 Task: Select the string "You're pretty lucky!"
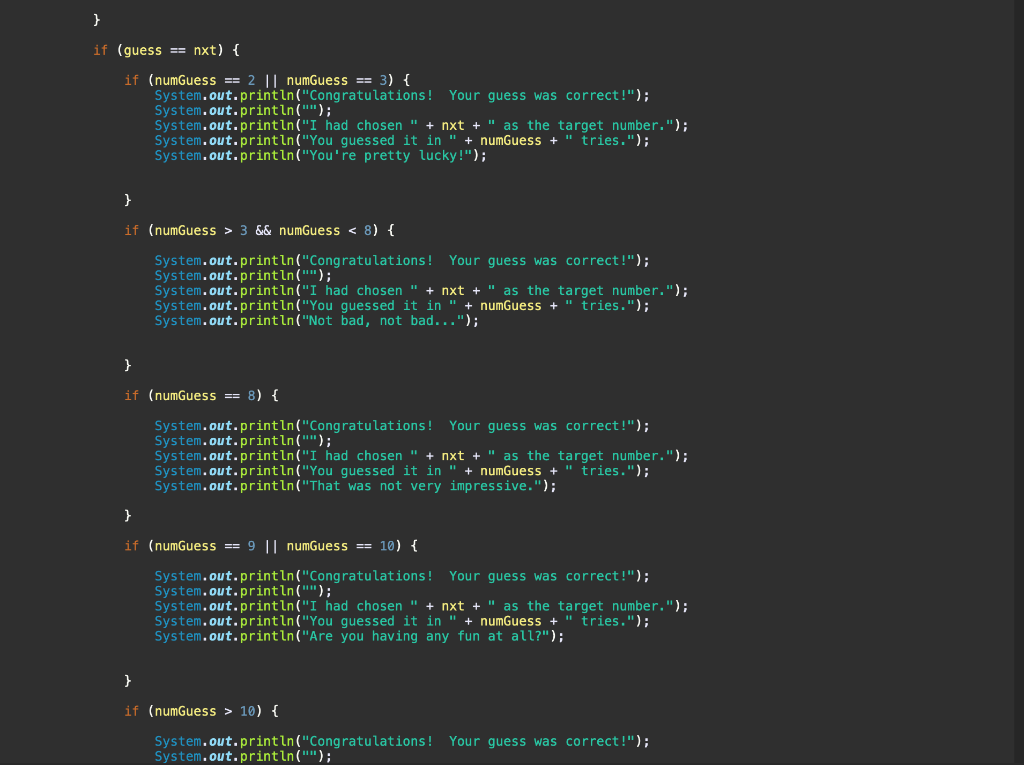[390, 155]
